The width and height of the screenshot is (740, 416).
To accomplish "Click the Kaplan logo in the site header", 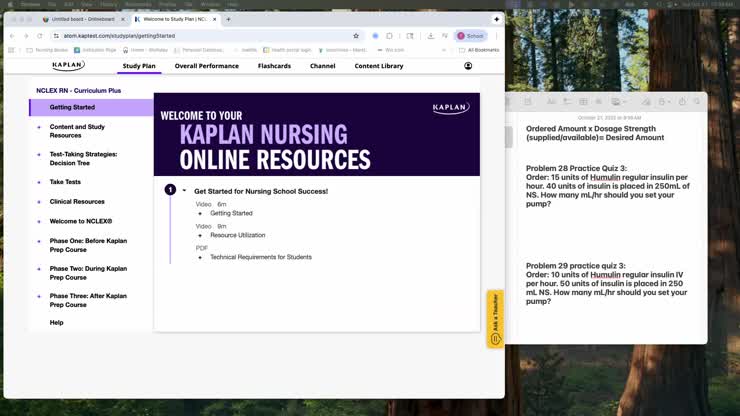I will pyautogui.click(x=68, y=65).
